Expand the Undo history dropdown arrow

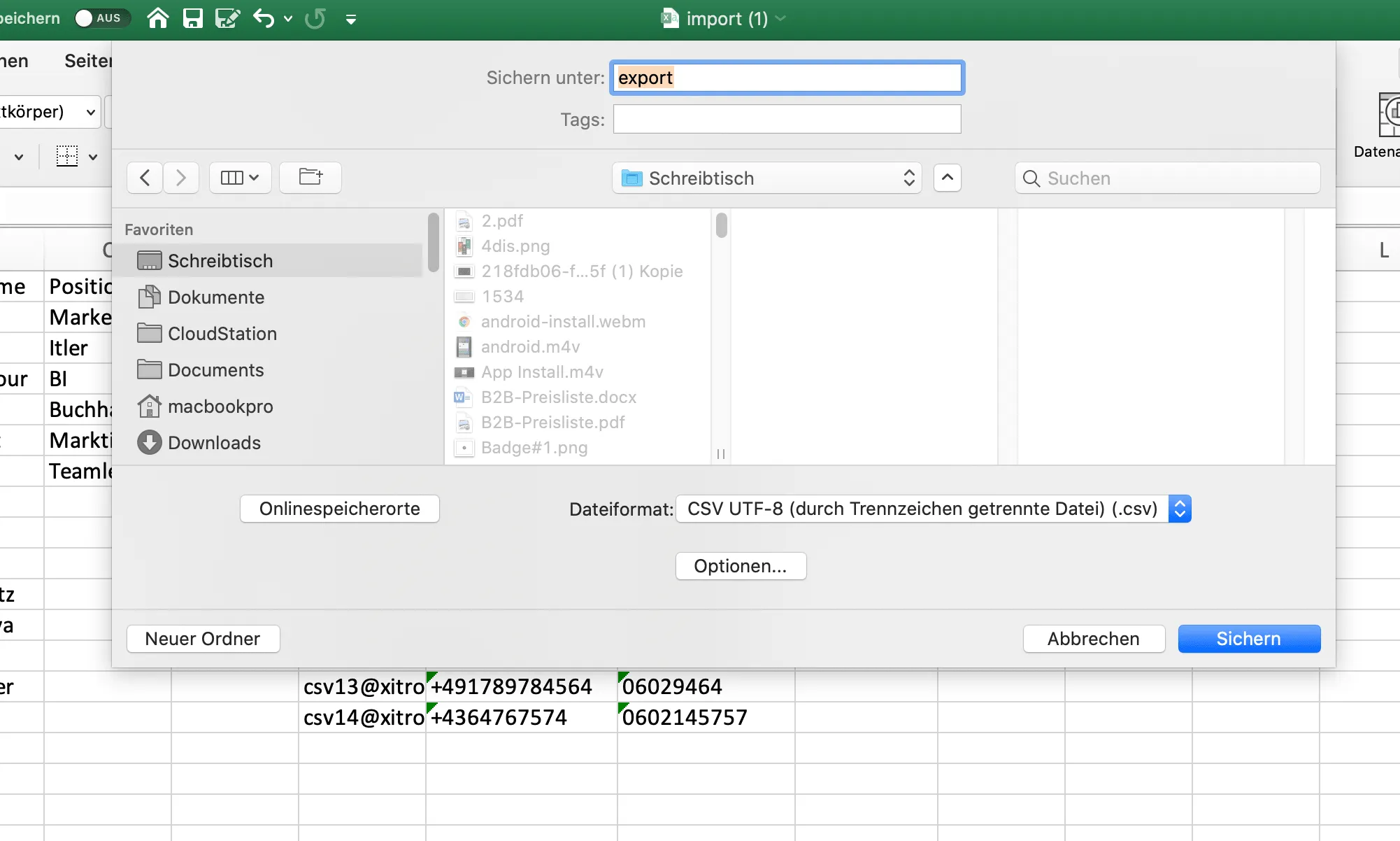[x=288, y=19]
